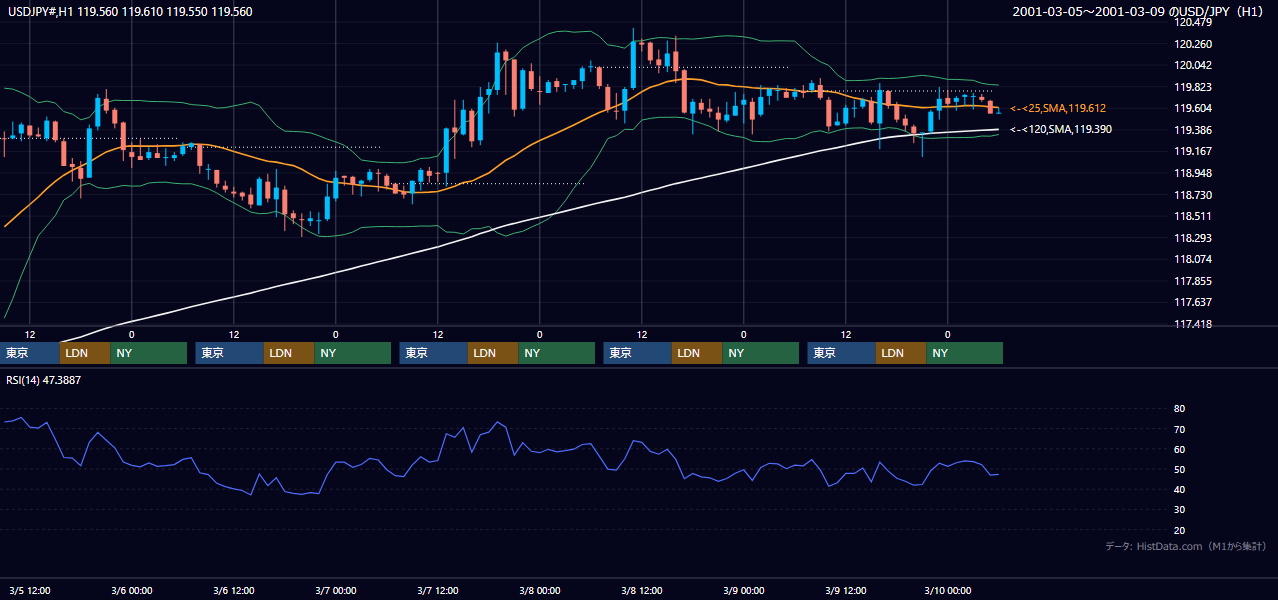
Task: Click price axis label 120.479
Action: click(1193, 22)
